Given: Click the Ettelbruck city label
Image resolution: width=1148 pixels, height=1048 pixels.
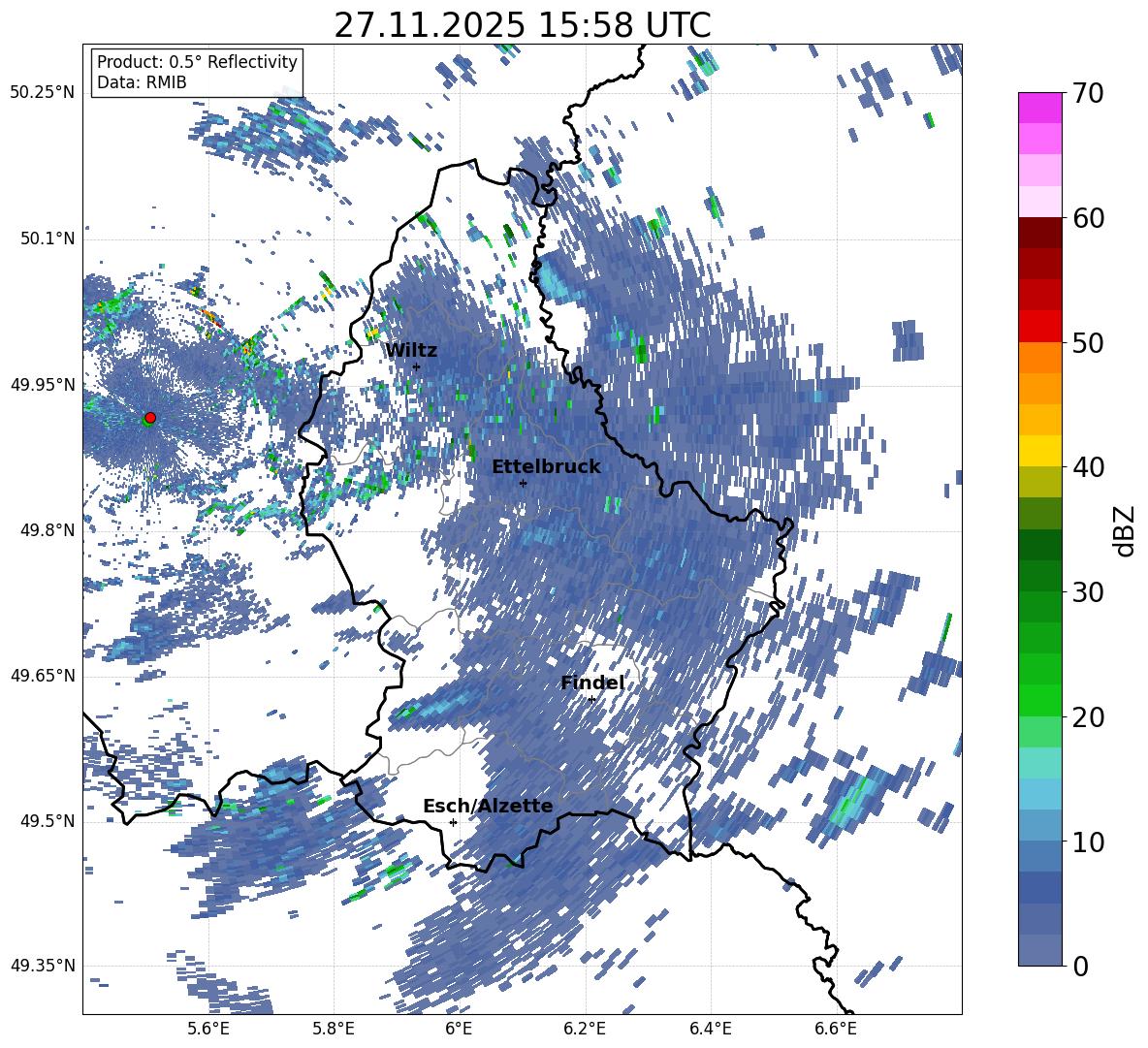Looking at the screenshot, I should coord(546,466).
